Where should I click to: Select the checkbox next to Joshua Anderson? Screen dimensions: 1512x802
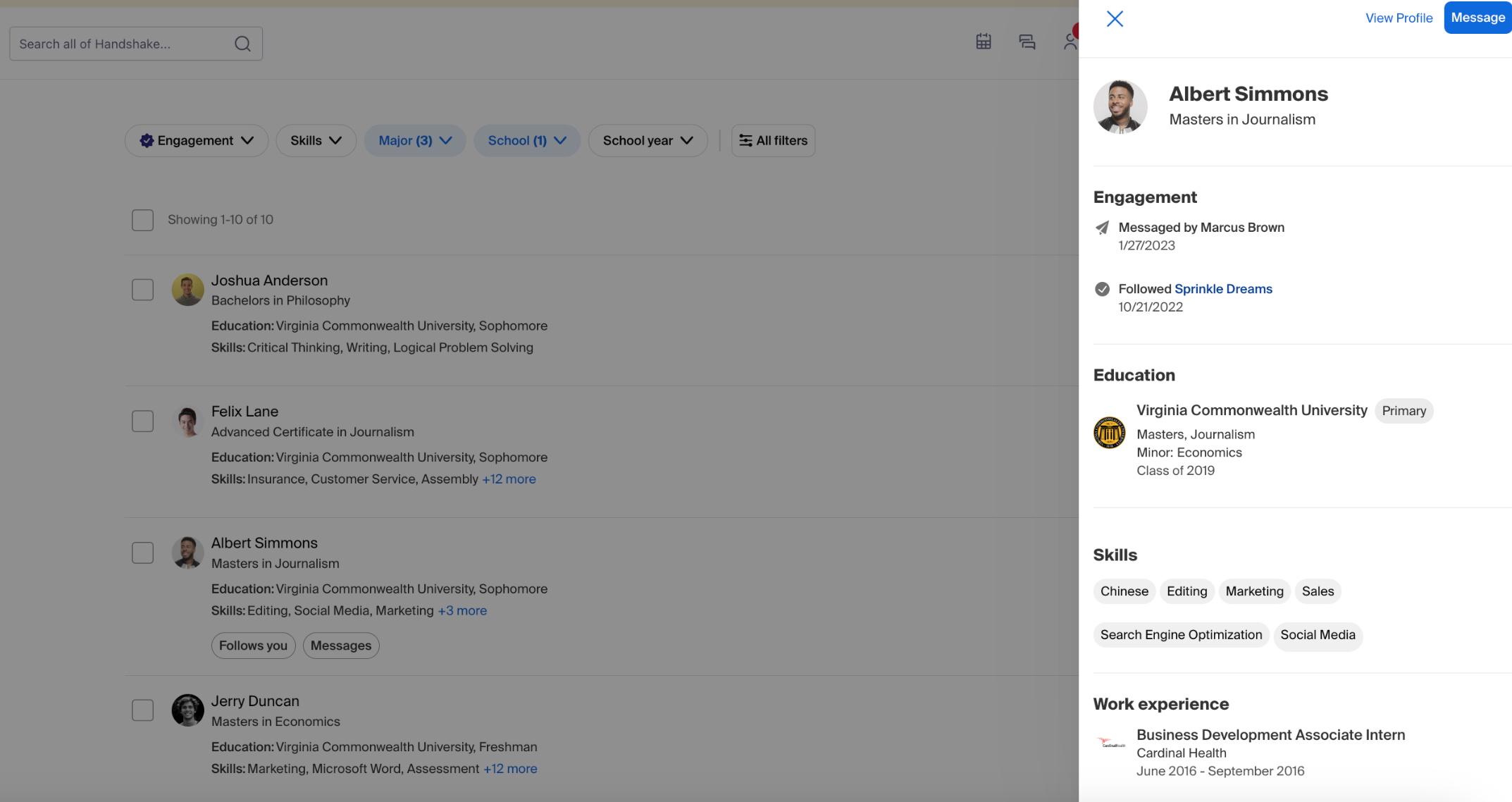(142, 289)
